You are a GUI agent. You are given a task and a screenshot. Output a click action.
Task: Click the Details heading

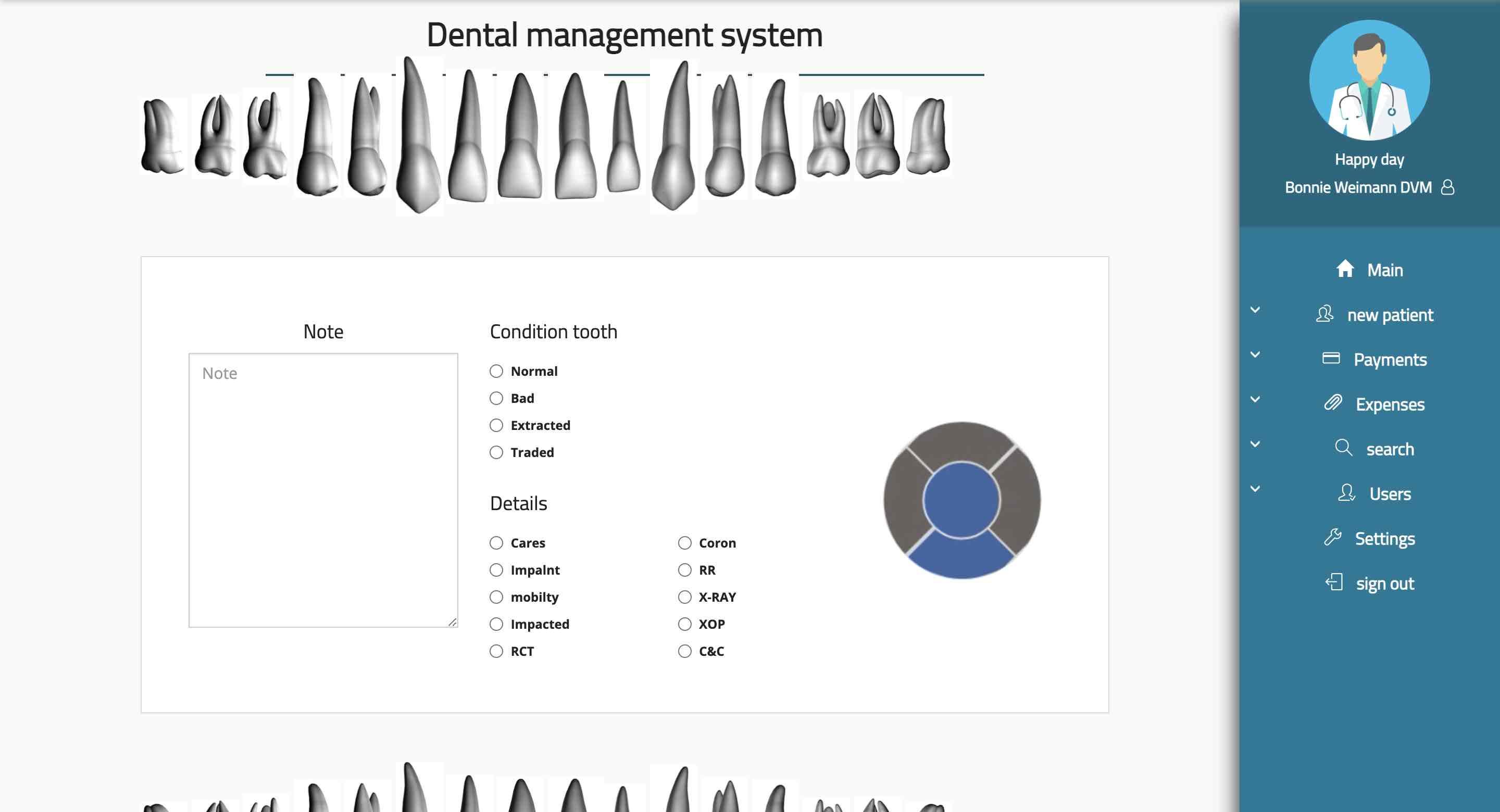tap(518, 503)
